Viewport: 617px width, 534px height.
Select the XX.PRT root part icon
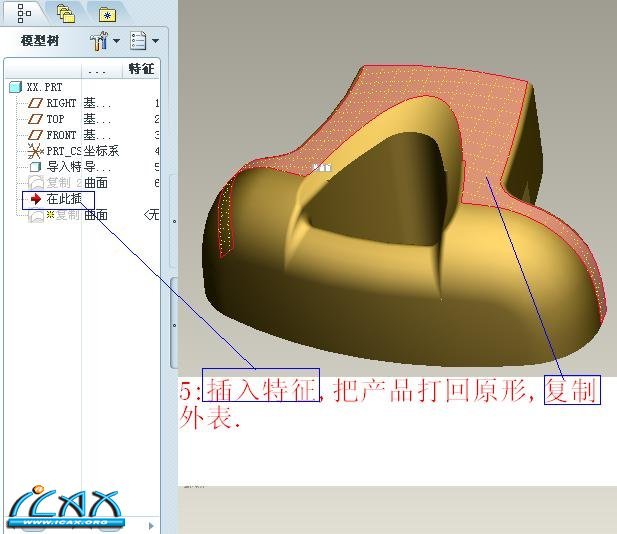click(x=16, y=88)
